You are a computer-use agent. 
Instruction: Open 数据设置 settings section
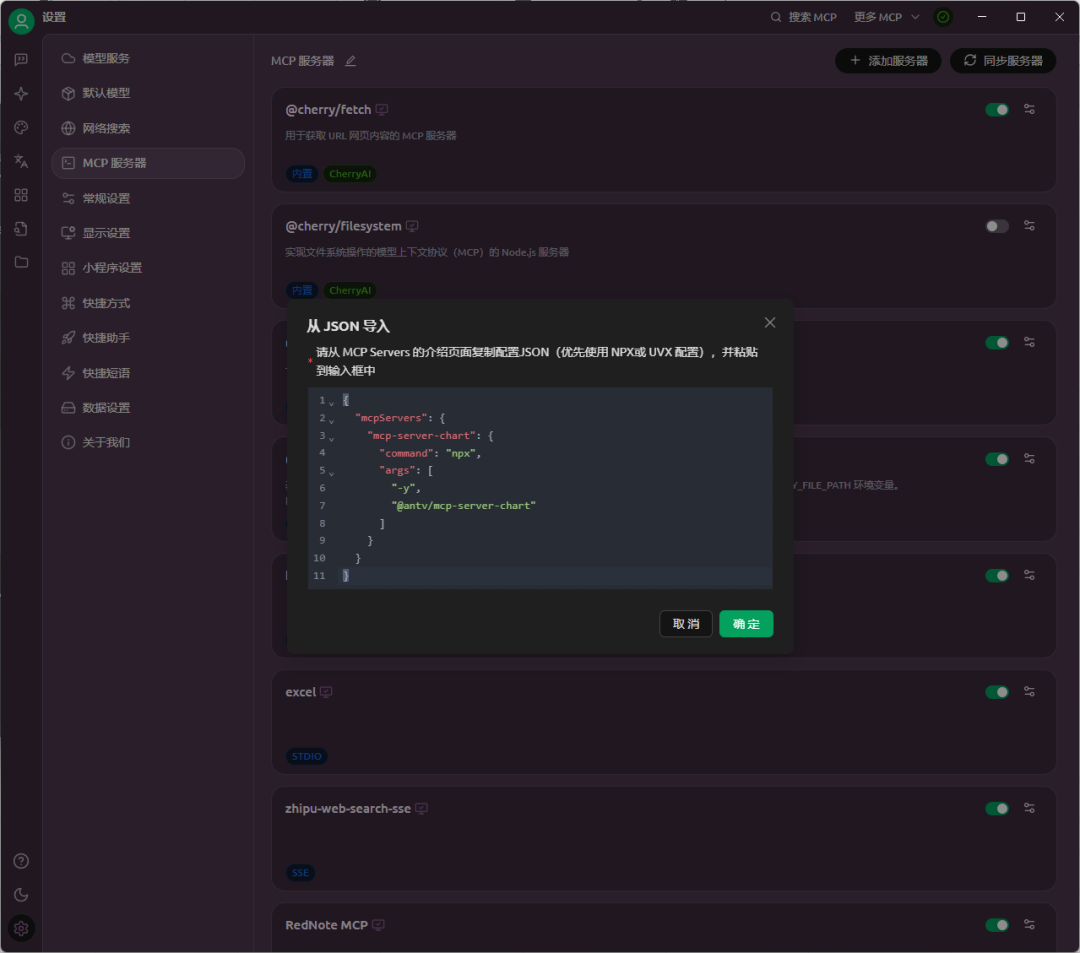106,408
